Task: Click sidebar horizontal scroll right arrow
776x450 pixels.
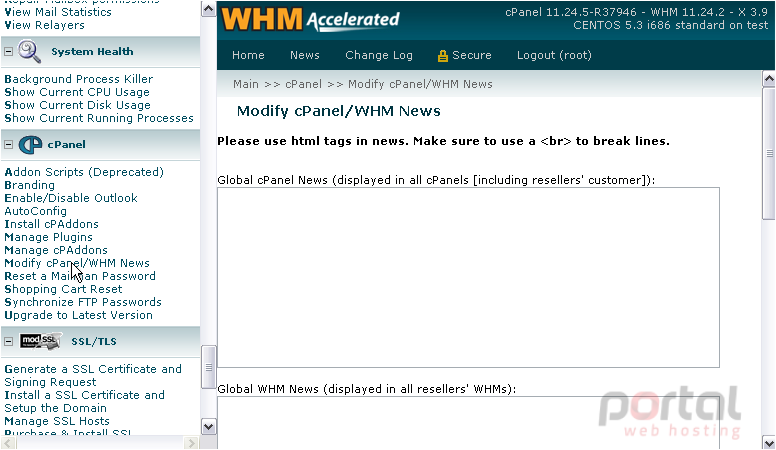Action: pos(191,443)
